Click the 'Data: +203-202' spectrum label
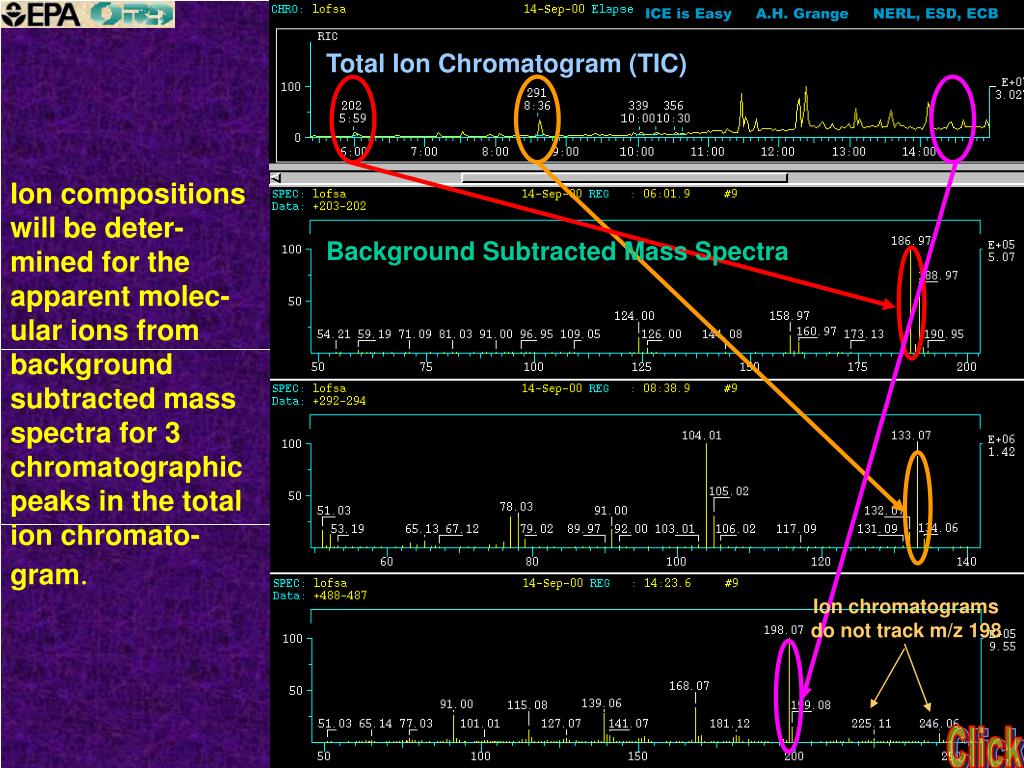Viewport: 1024px width, 768px height. pos(319,206)
